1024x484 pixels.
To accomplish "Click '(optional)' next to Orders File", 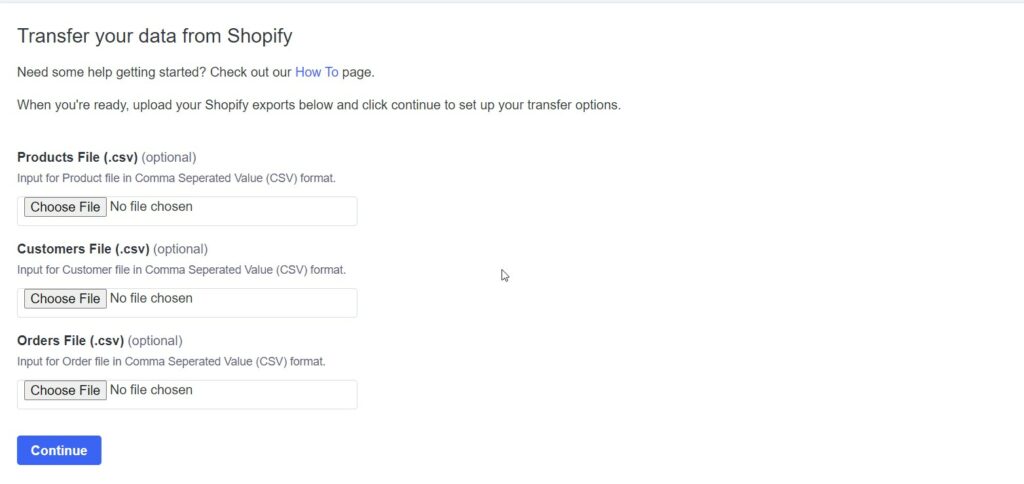I will coord(155,340).
